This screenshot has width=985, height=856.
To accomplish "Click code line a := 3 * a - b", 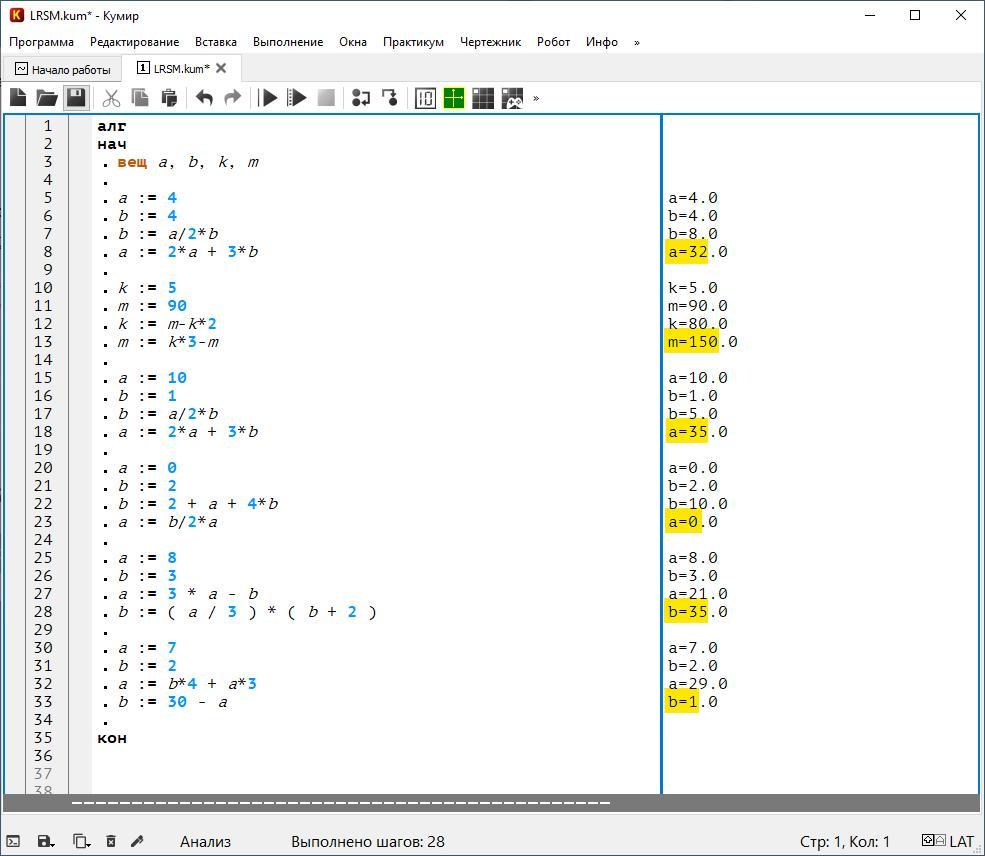I will [188, 594].
